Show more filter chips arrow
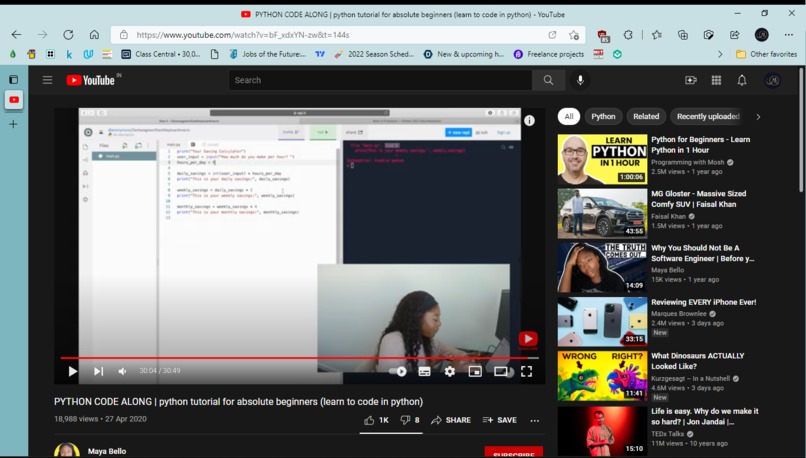Image resolution: width=806 pixels, height=458 pixels. point(758,117)
